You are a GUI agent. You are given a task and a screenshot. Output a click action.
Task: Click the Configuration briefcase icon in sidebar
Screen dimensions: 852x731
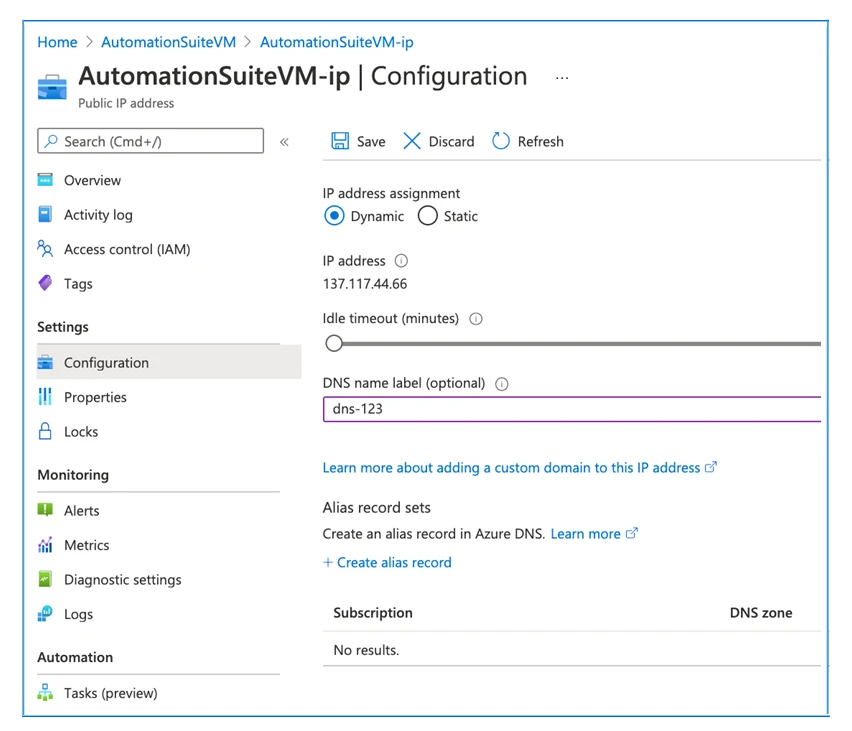click(x=45, y=362)
